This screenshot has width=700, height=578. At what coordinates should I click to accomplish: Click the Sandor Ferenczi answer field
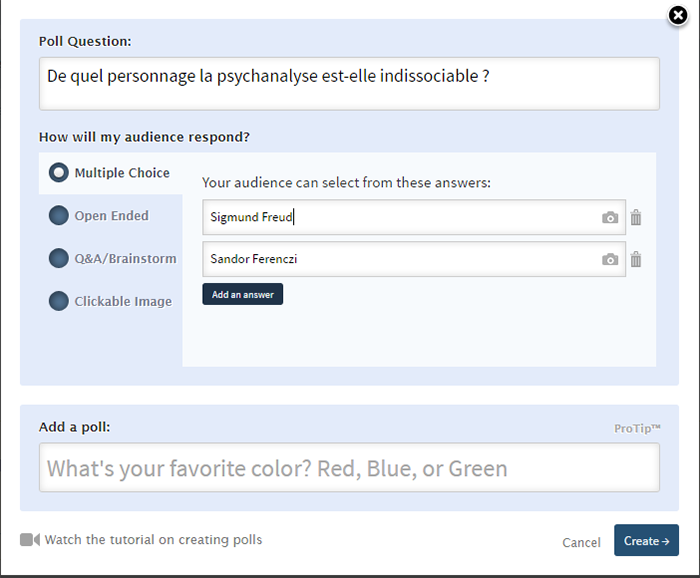pos(414,259)
